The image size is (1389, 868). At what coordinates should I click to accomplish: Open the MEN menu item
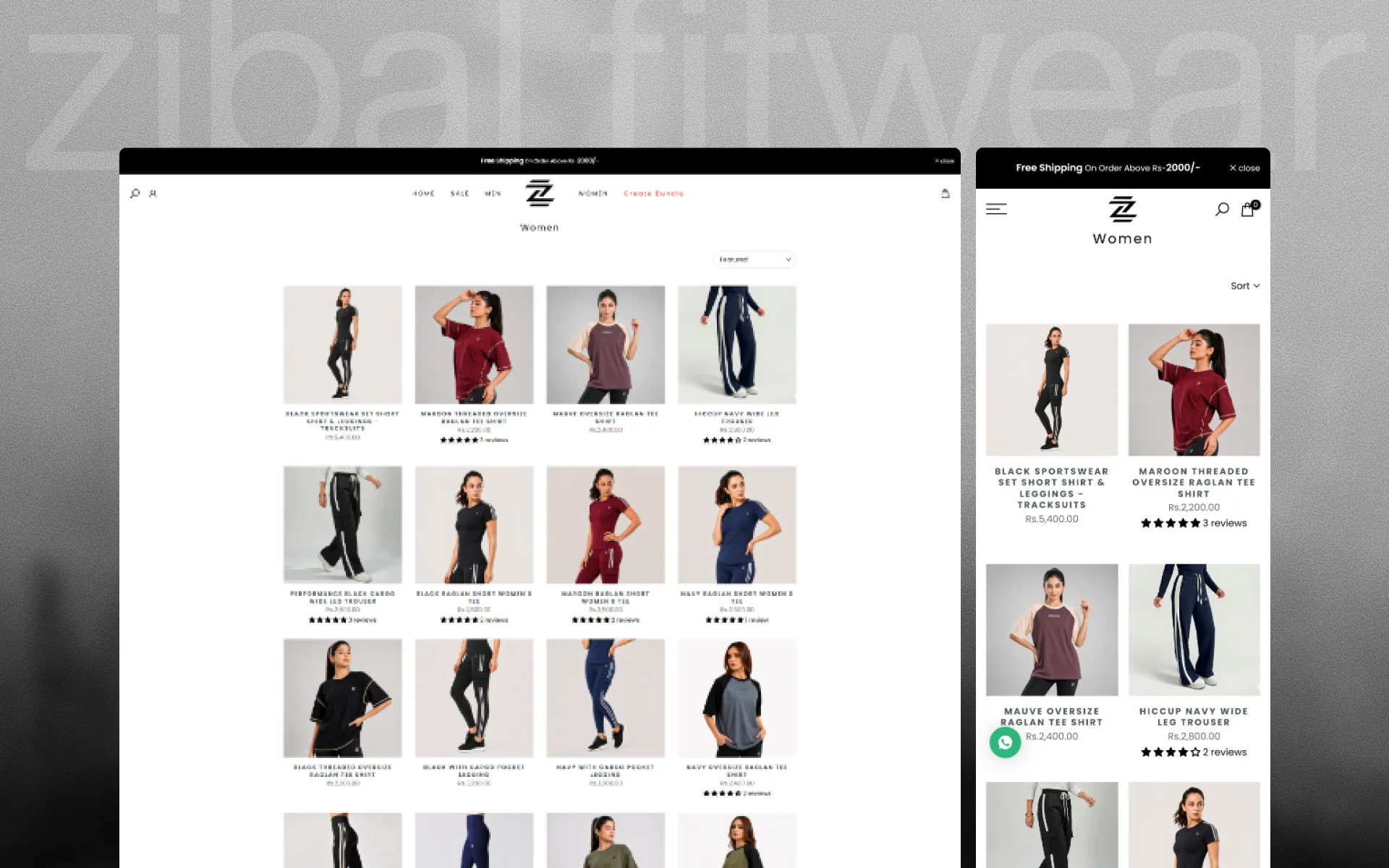(x=493, y=193)
